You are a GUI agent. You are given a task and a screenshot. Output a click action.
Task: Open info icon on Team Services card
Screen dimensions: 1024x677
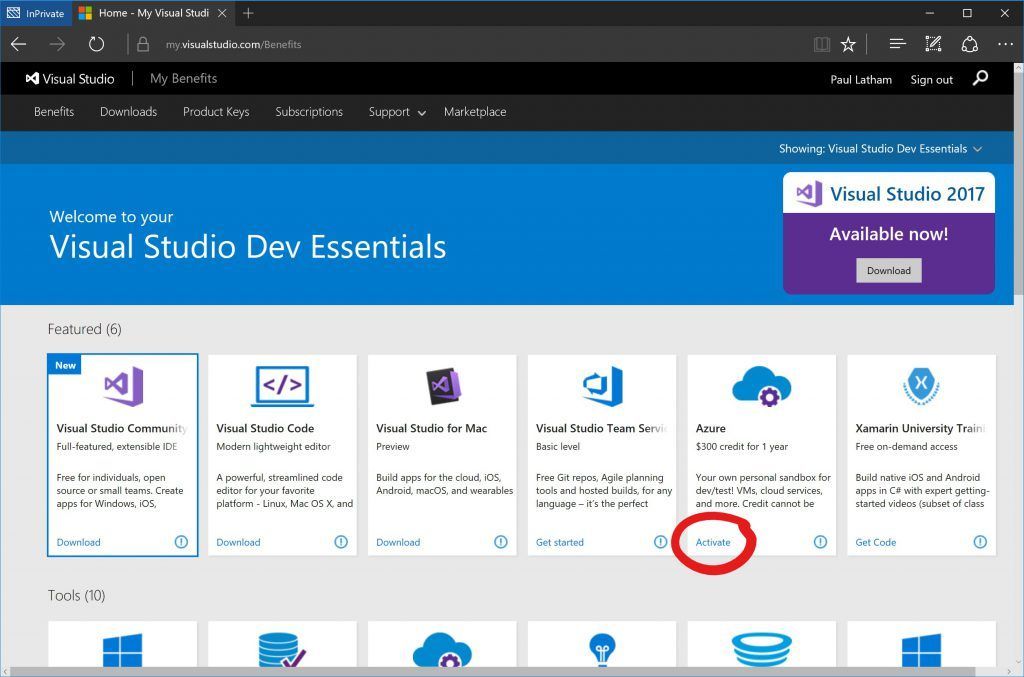pos(660,542)
